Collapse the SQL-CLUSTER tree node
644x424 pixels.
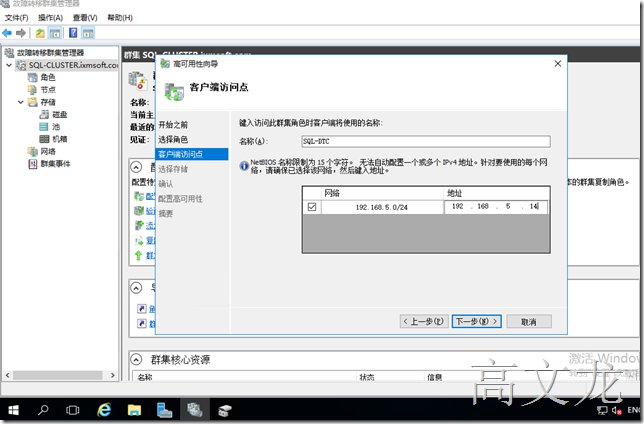[x=9, y=65]
